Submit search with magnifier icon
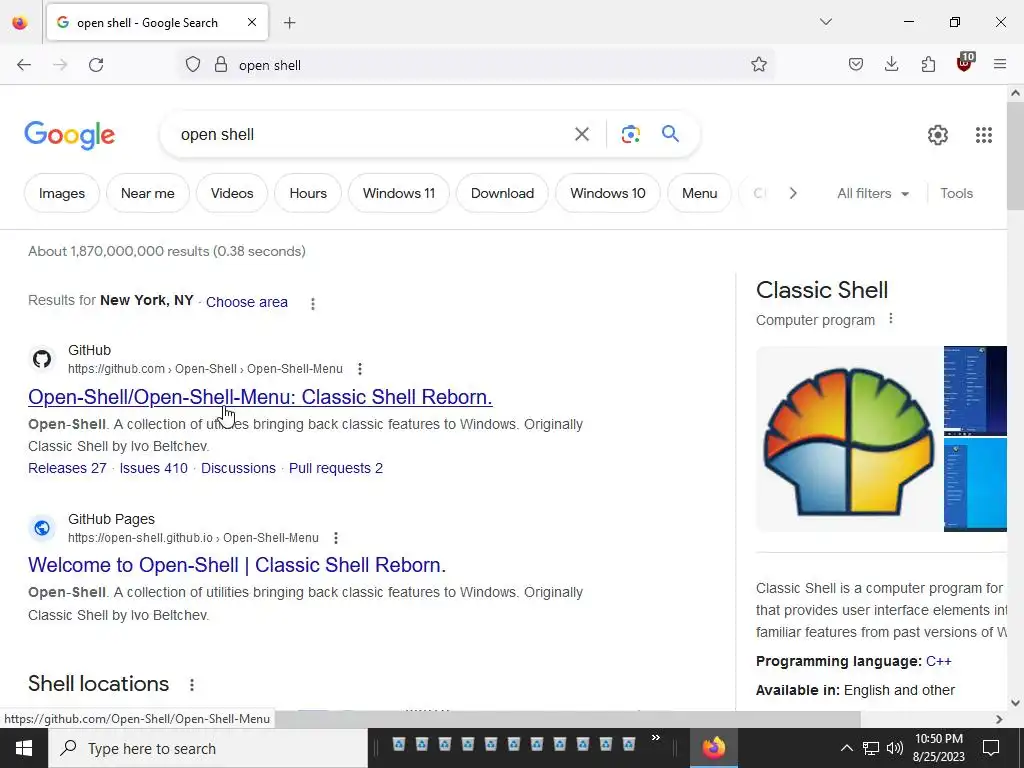This screenshot has height=768, width=1024. click(671, 134)
